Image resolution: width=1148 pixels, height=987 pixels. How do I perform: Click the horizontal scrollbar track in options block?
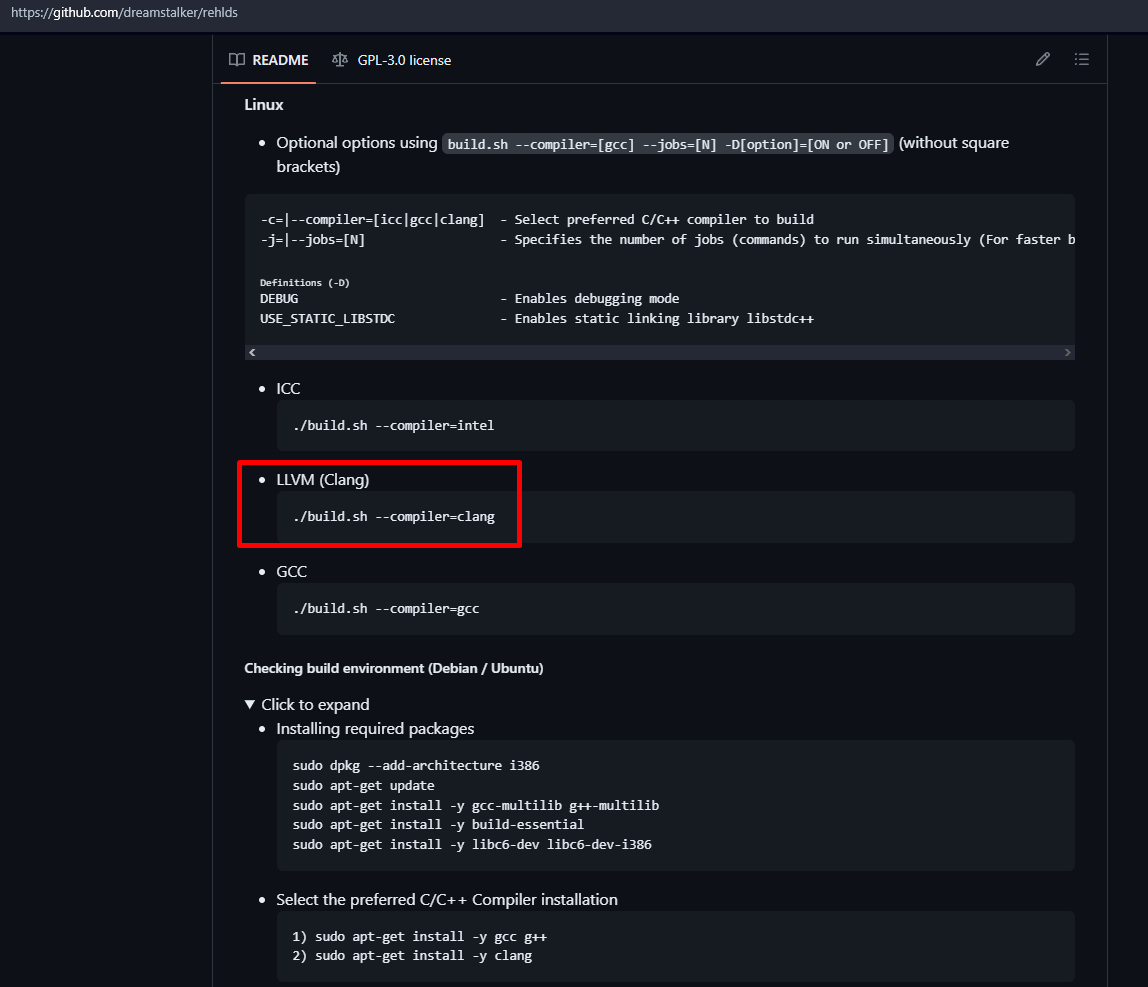pos(660,352)
